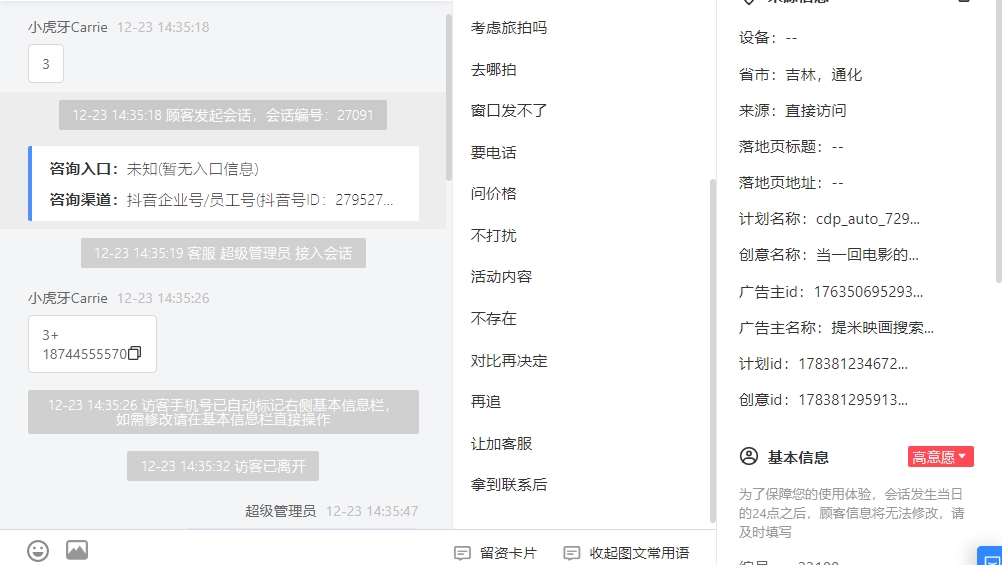Image resolution: width=1002 pixels, height=565 pixels.
Task: Click the quick phrases list scrollbar
Action: pos(713,350)
